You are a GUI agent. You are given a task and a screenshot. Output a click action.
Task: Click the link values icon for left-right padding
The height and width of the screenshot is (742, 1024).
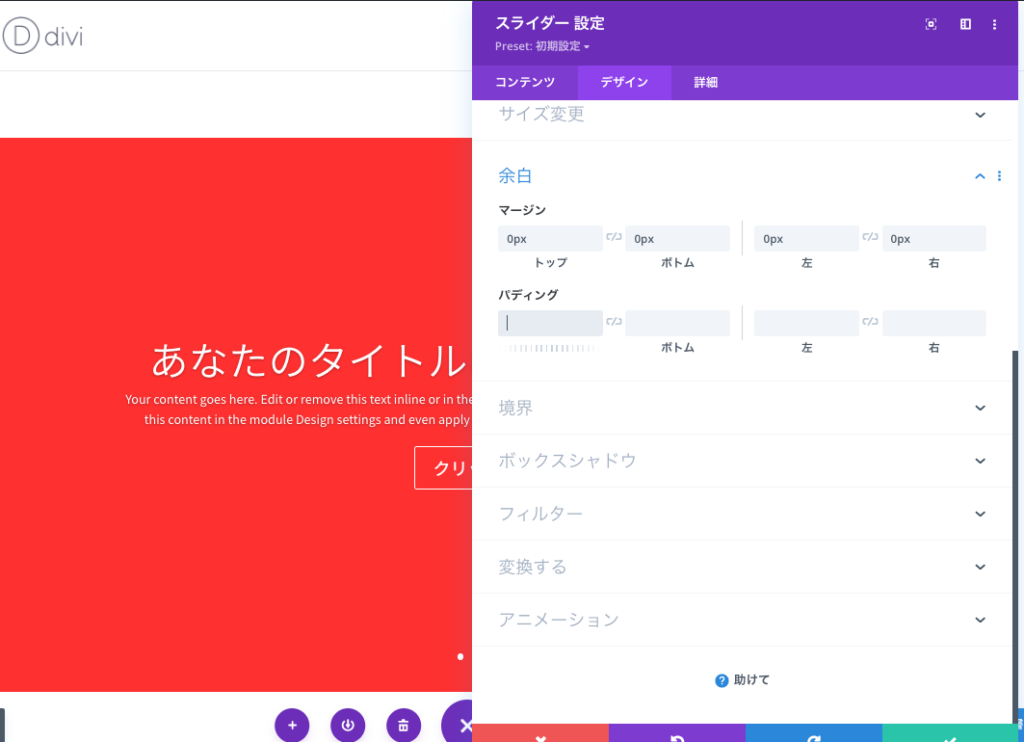(x=869, y=322)
